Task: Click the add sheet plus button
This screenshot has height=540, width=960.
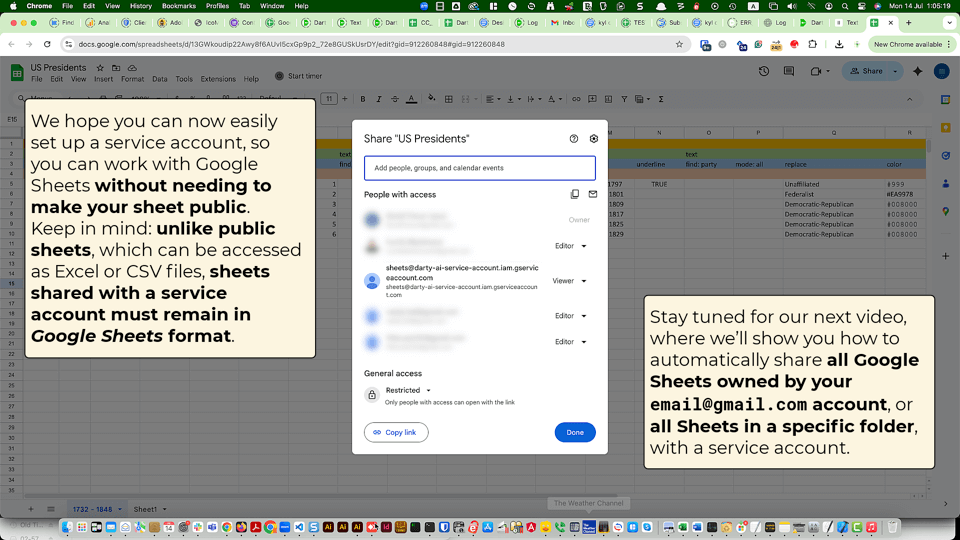Action: [31, 509]
